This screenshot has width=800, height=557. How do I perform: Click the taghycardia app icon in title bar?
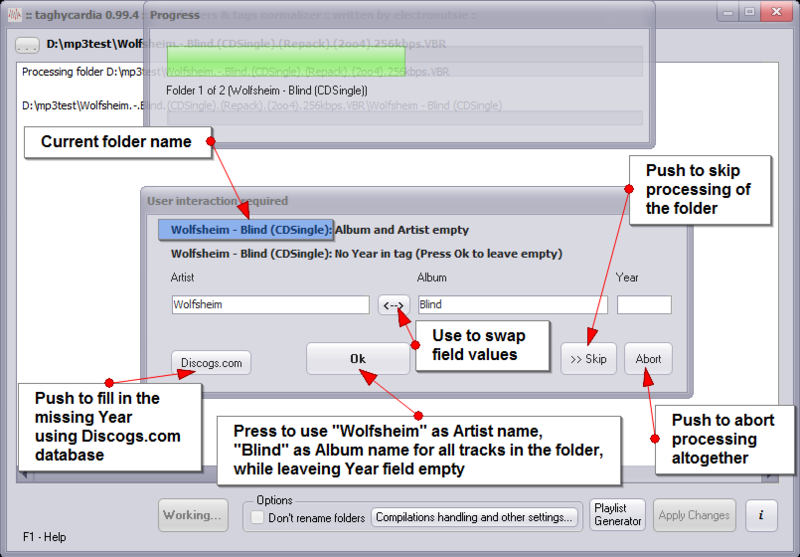point(15,13)
